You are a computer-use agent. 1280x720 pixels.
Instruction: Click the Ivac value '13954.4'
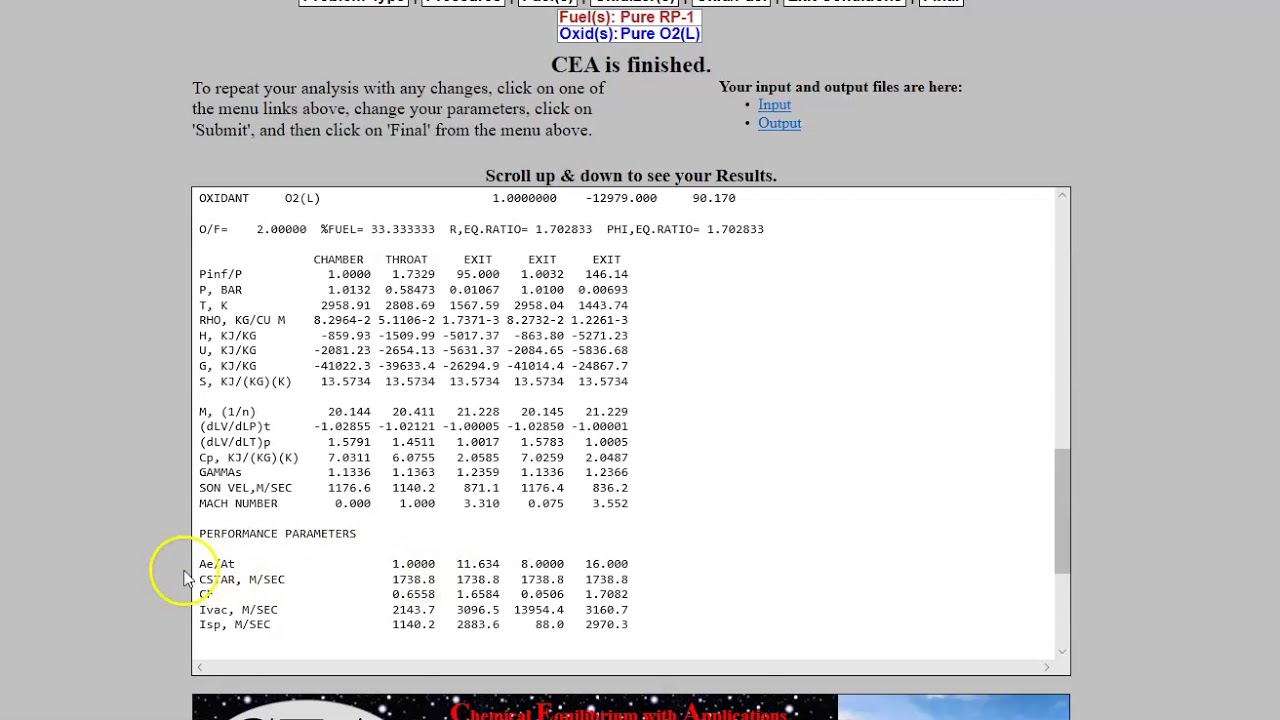point(539,610)
